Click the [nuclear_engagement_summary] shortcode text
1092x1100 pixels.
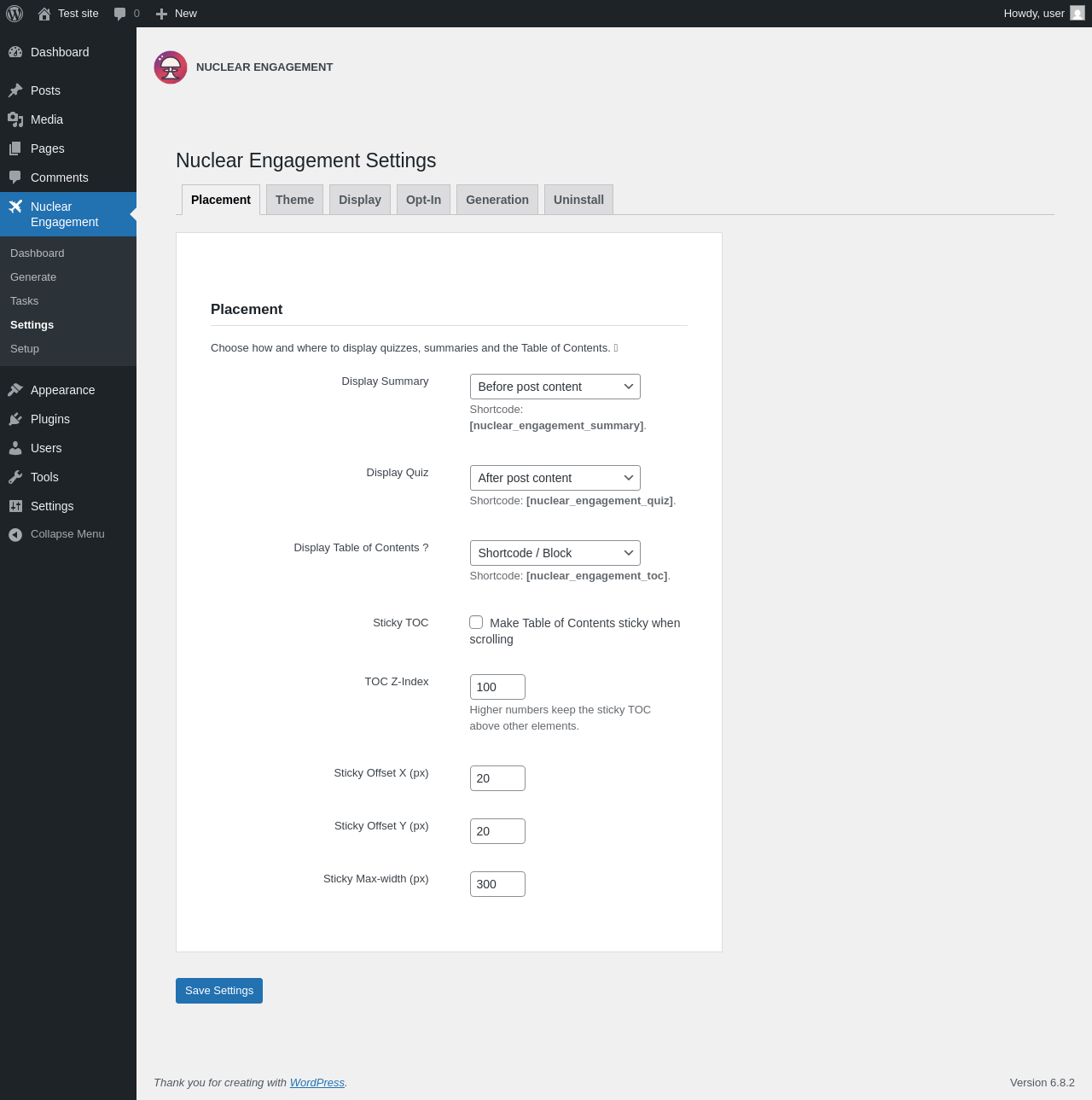point(556,426)
